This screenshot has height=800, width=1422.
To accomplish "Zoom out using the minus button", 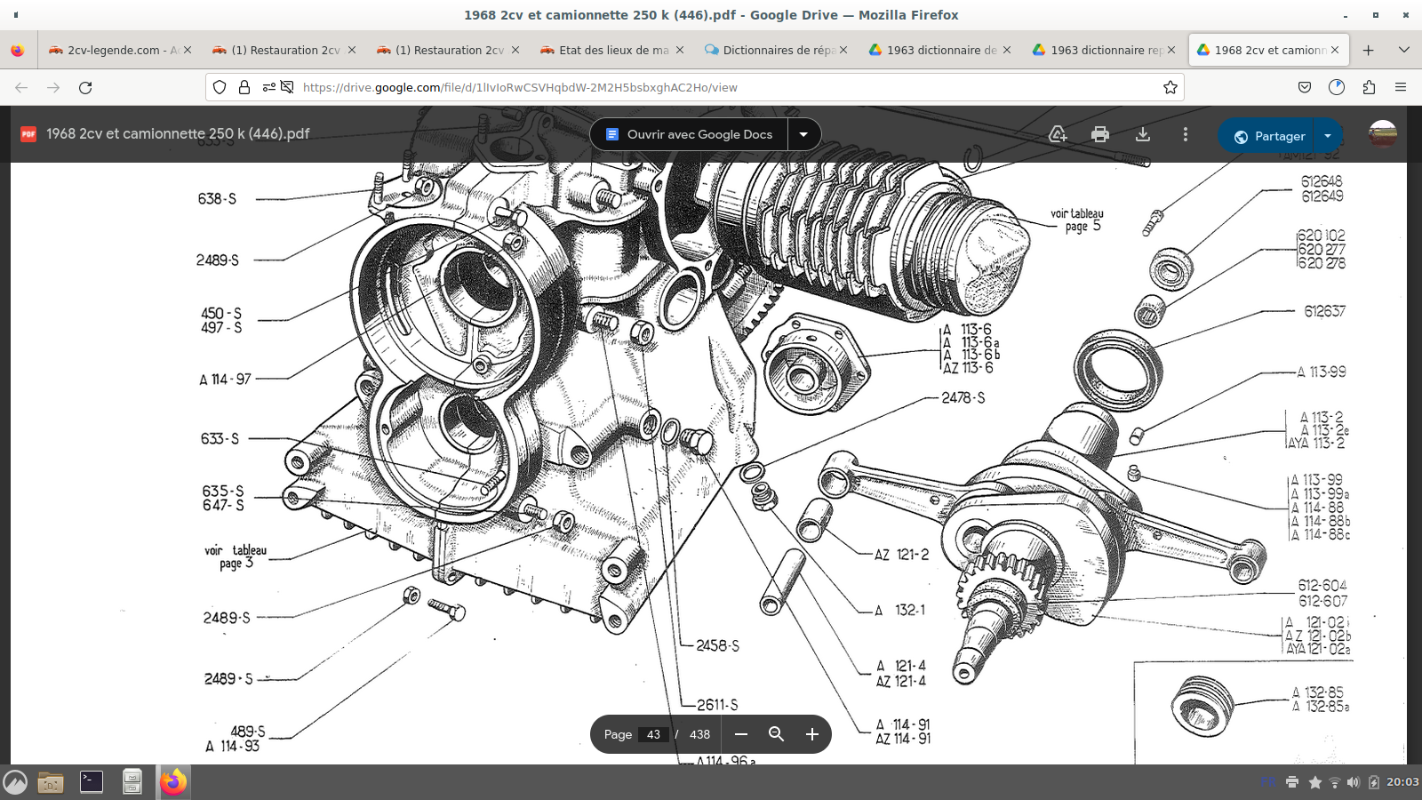I will (741, 734).
